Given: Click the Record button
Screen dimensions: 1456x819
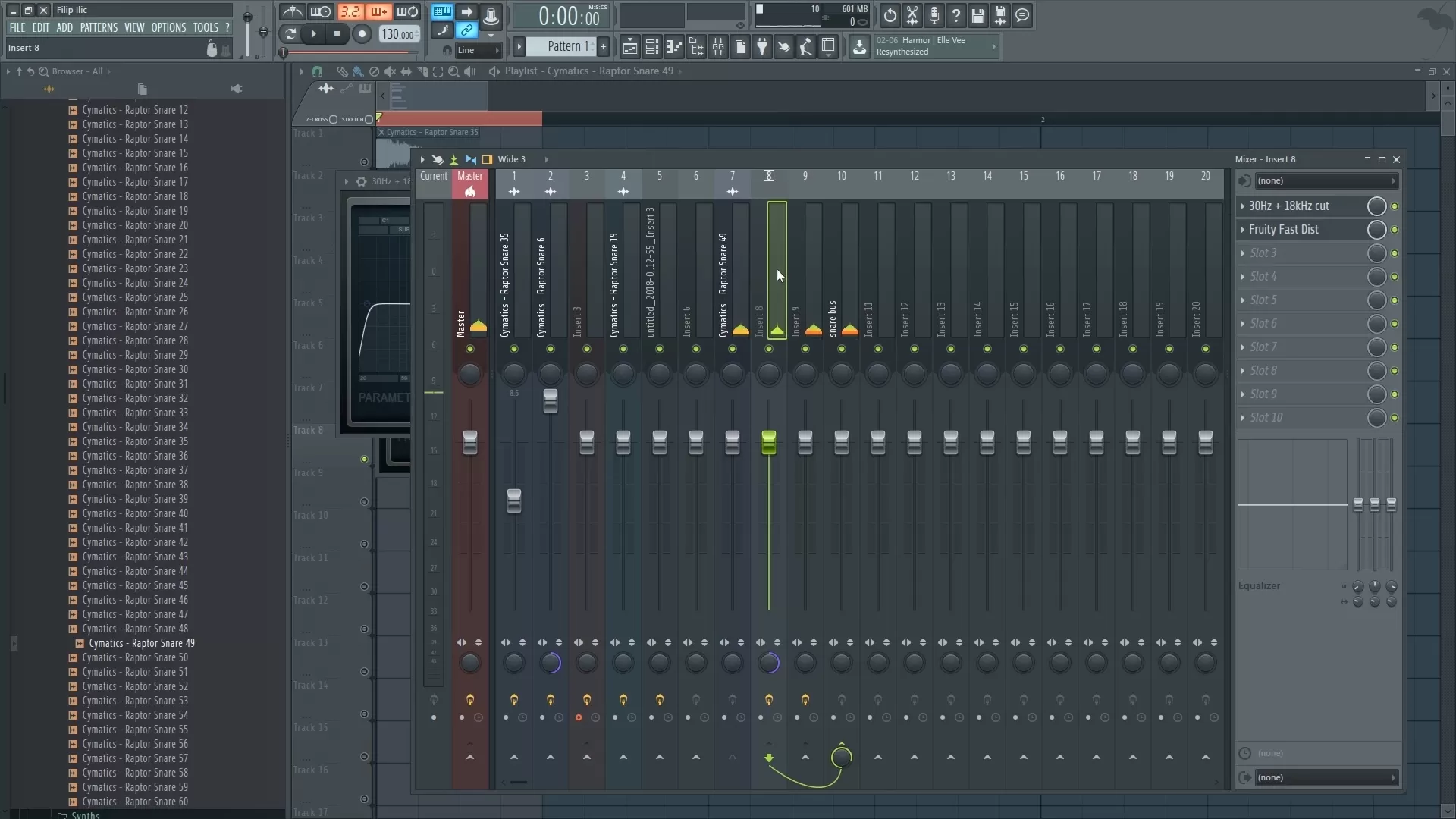Looking at the screenshot, I should click(x=363, y=33).
